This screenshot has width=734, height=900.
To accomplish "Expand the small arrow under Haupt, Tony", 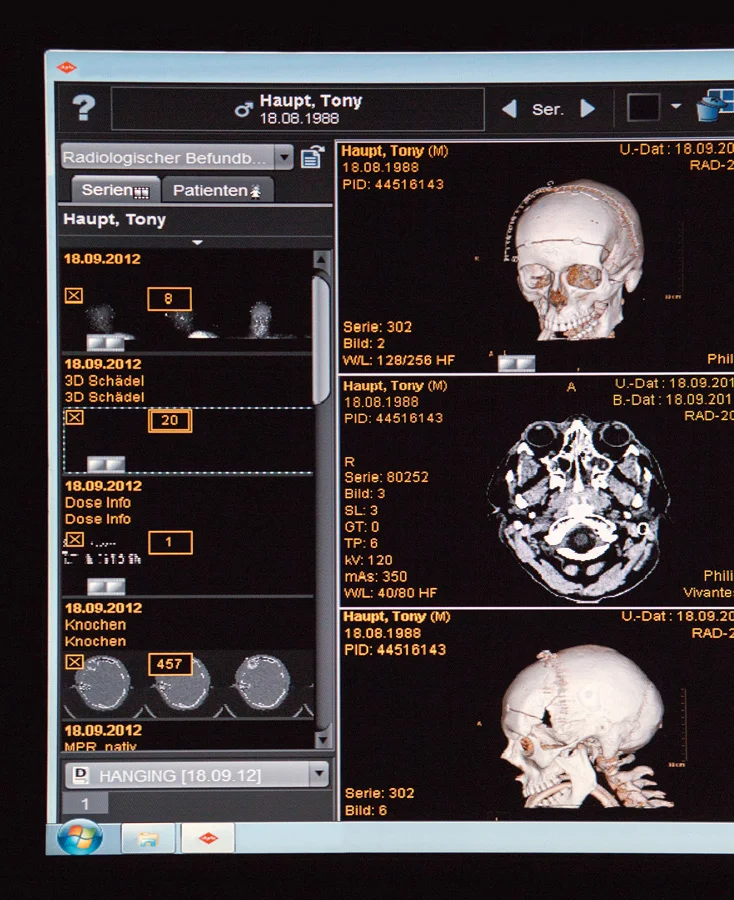I will click(x=197, y=242).
